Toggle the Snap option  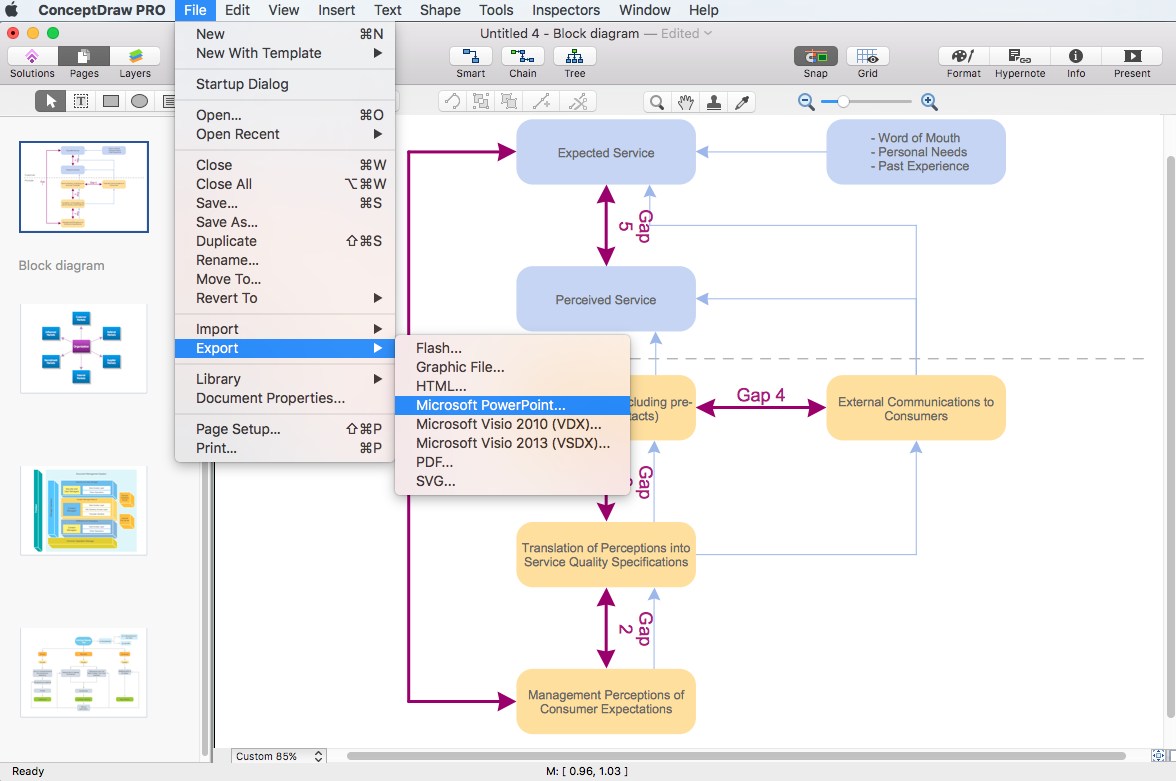pos(815,57)
